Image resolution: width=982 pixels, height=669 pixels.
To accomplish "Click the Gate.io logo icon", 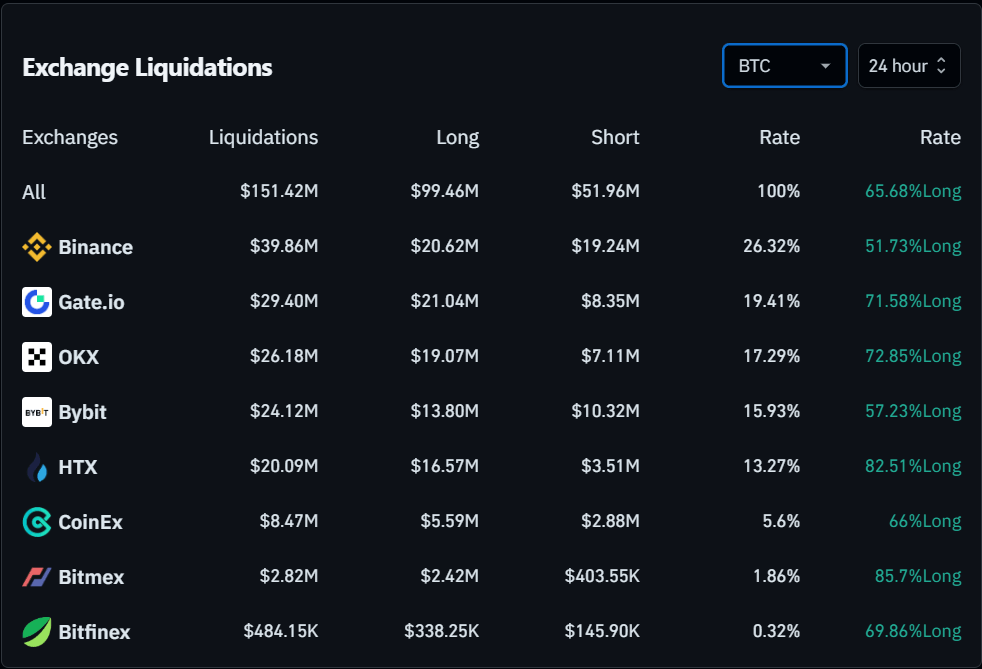I will click(37, 302).
